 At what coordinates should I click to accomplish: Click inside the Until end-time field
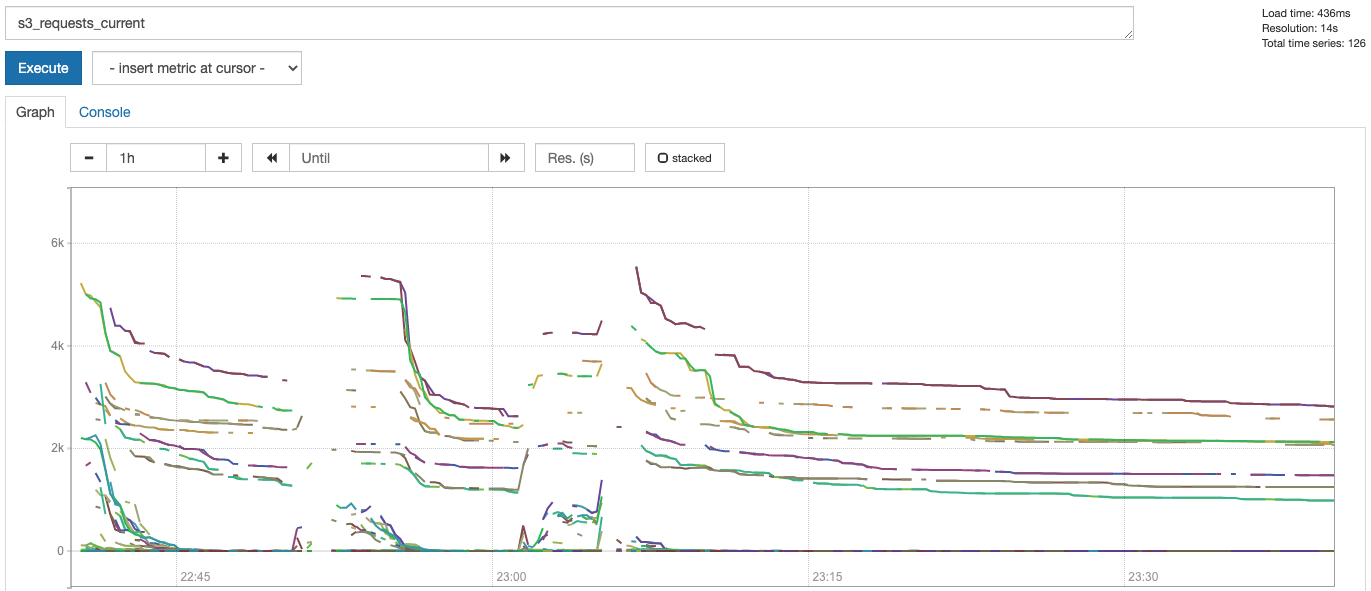coord(388,157)
